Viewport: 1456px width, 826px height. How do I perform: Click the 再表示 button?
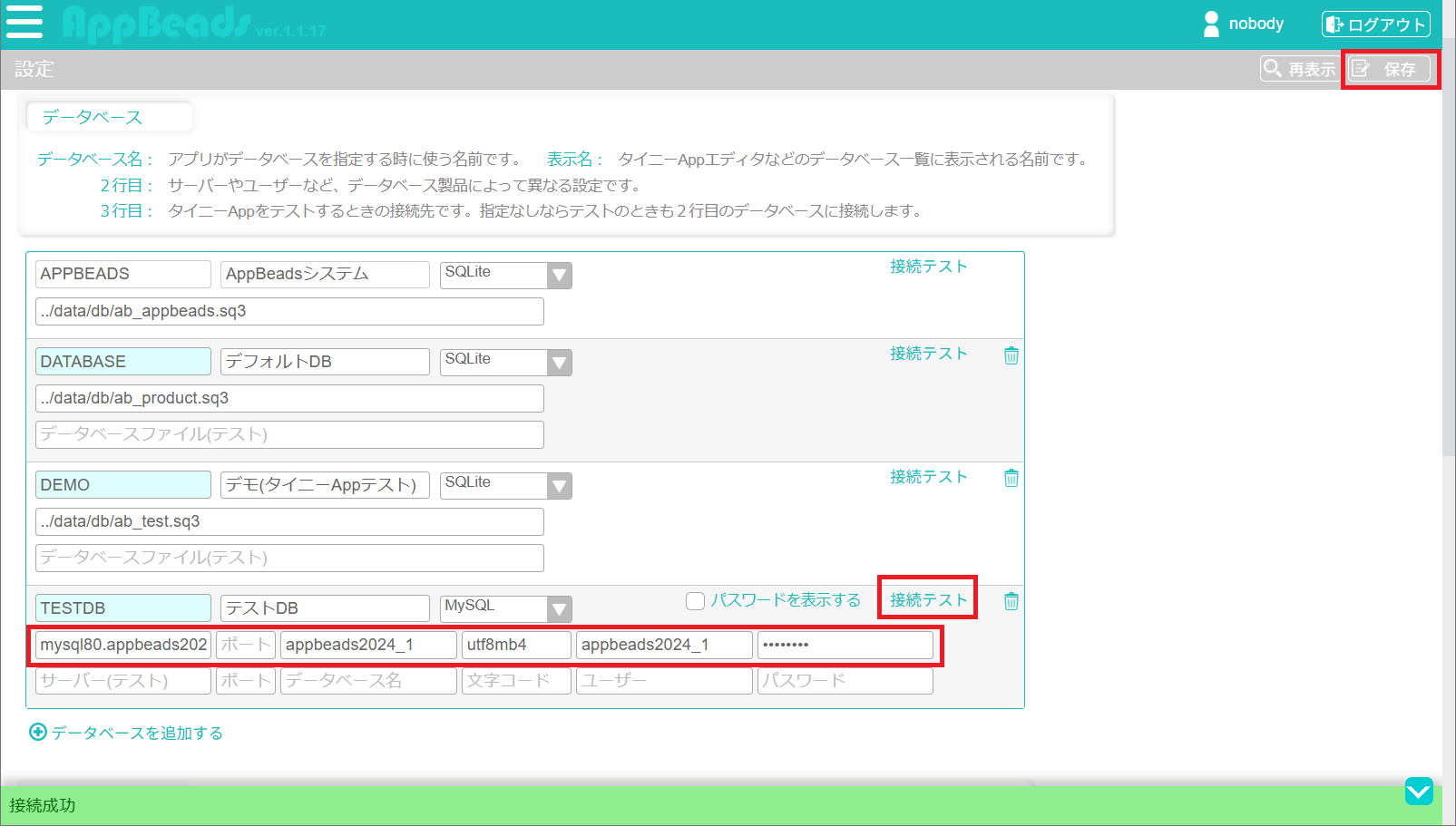coord(1298,69)
